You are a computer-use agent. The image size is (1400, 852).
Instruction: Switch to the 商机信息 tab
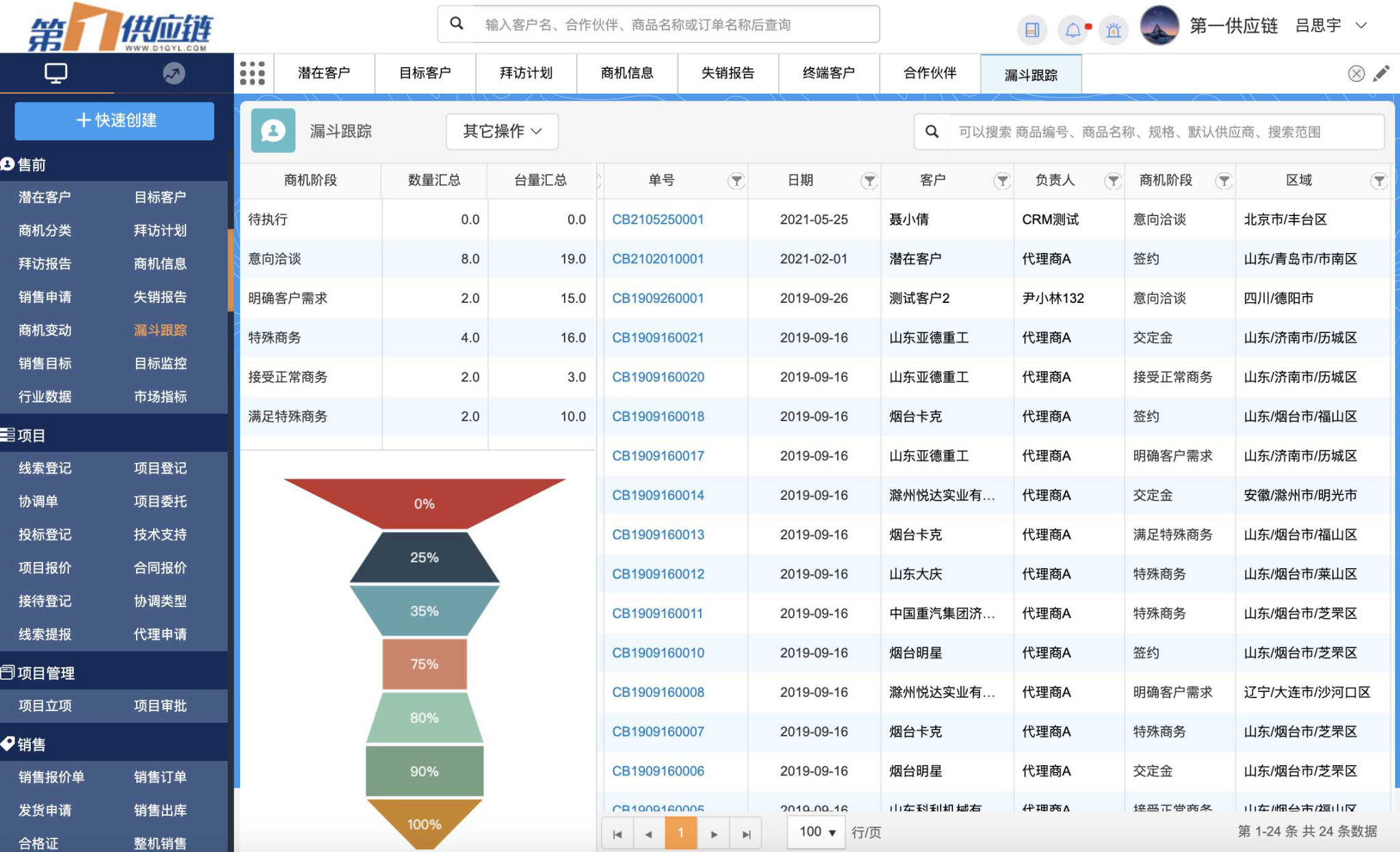pyautogui.click(x=627, y=73)
